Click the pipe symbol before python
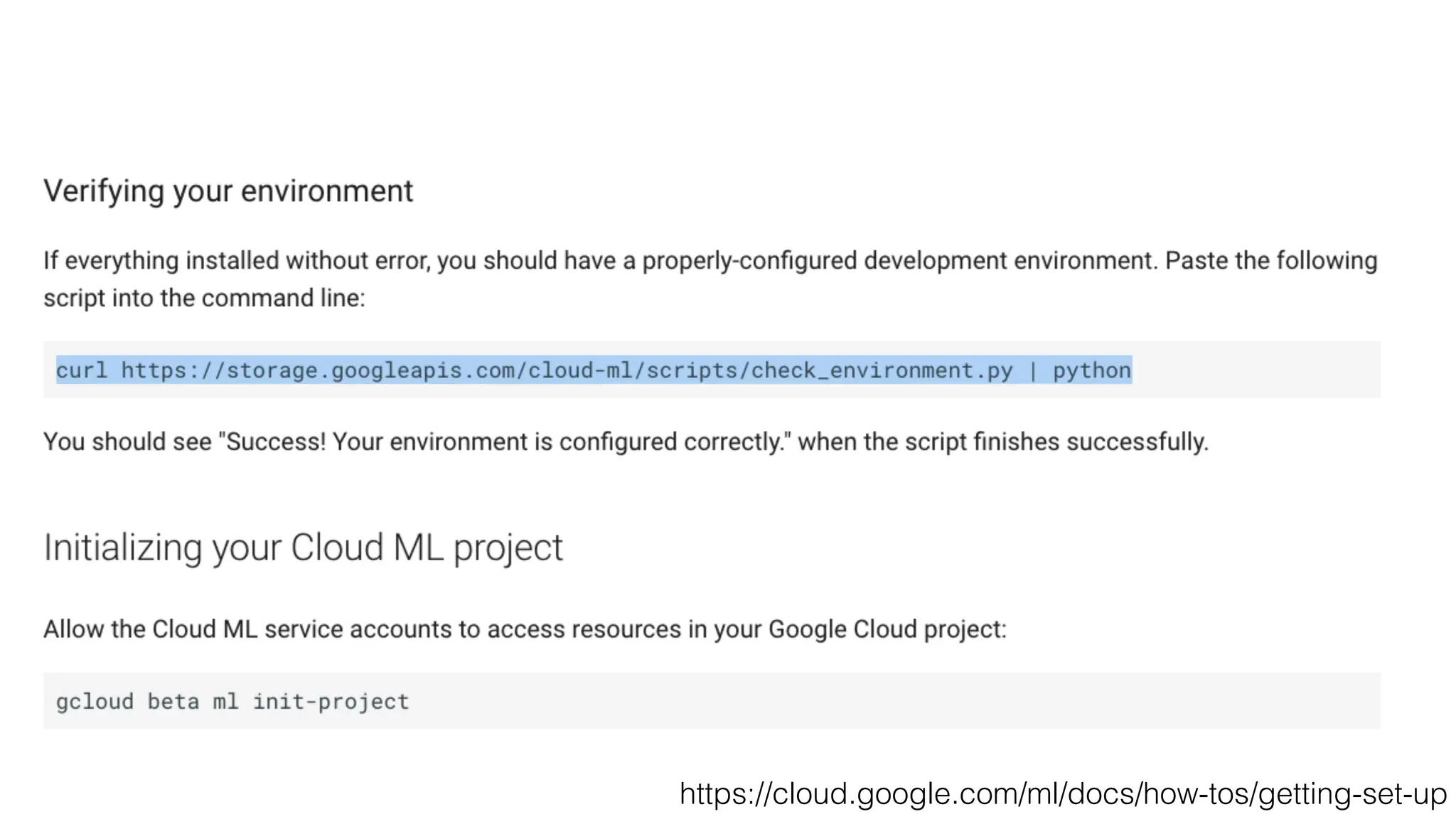This screenshot has width=1456, height=819. (x=1032, y=370)
